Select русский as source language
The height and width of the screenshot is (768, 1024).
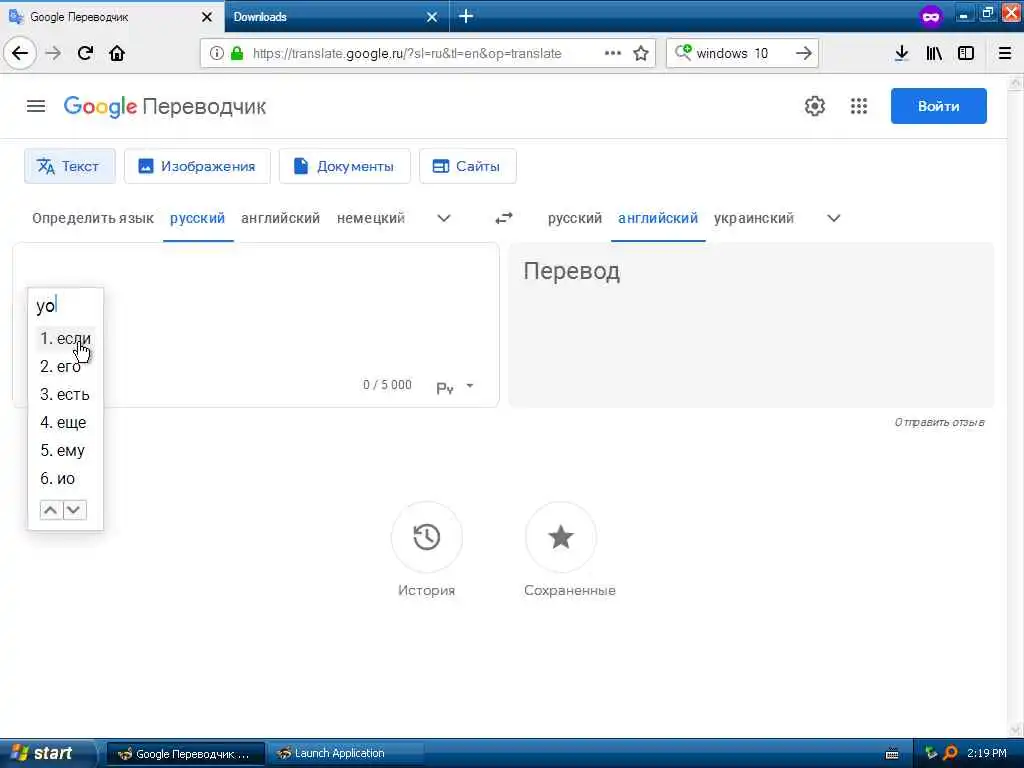(x=197, y=218)
